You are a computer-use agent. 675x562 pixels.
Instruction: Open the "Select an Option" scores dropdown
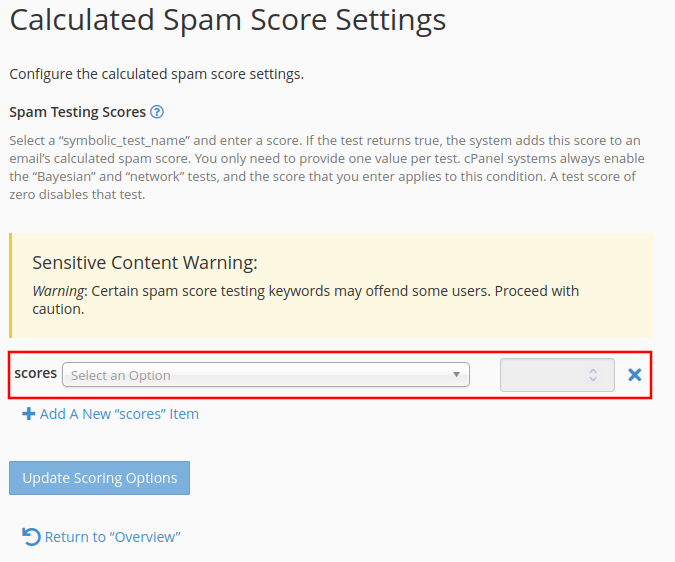point(266,375)
